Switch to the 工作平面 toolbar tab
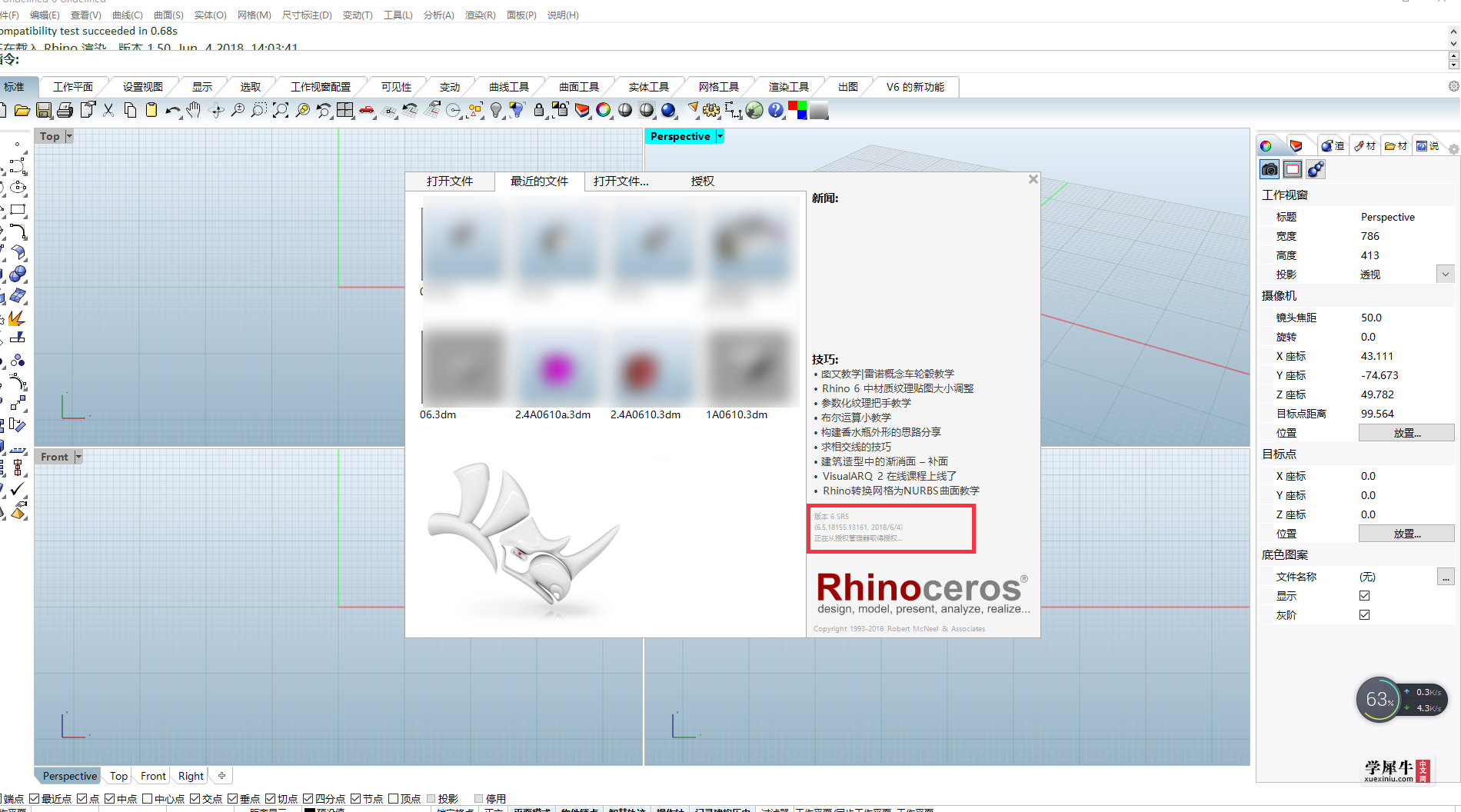This screenshot has height=812, width=1461. (x=72, y=87)
